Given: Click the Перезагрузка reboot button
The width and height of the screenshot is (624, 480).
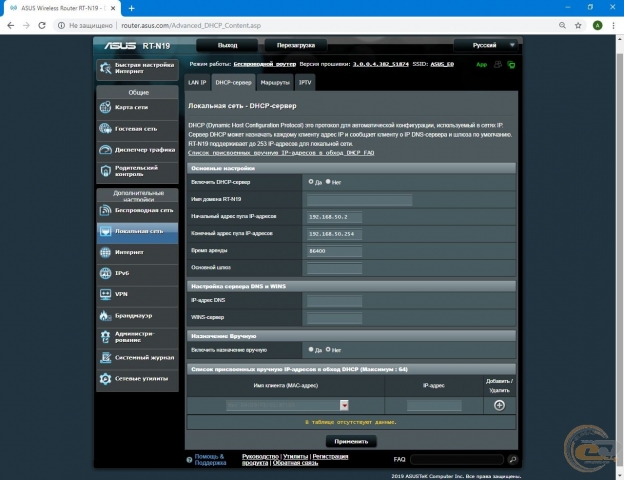Looking at the screenshot, I should point(296,45).
